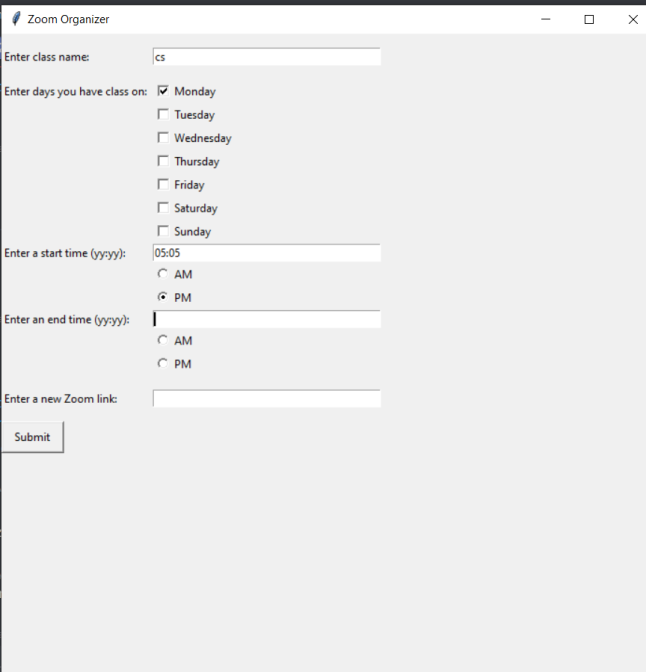Image resolution: width=646 pixels, height=672 pixels.
Task: Close the Zoom Organizer window
Action: (x=633, y=19)
